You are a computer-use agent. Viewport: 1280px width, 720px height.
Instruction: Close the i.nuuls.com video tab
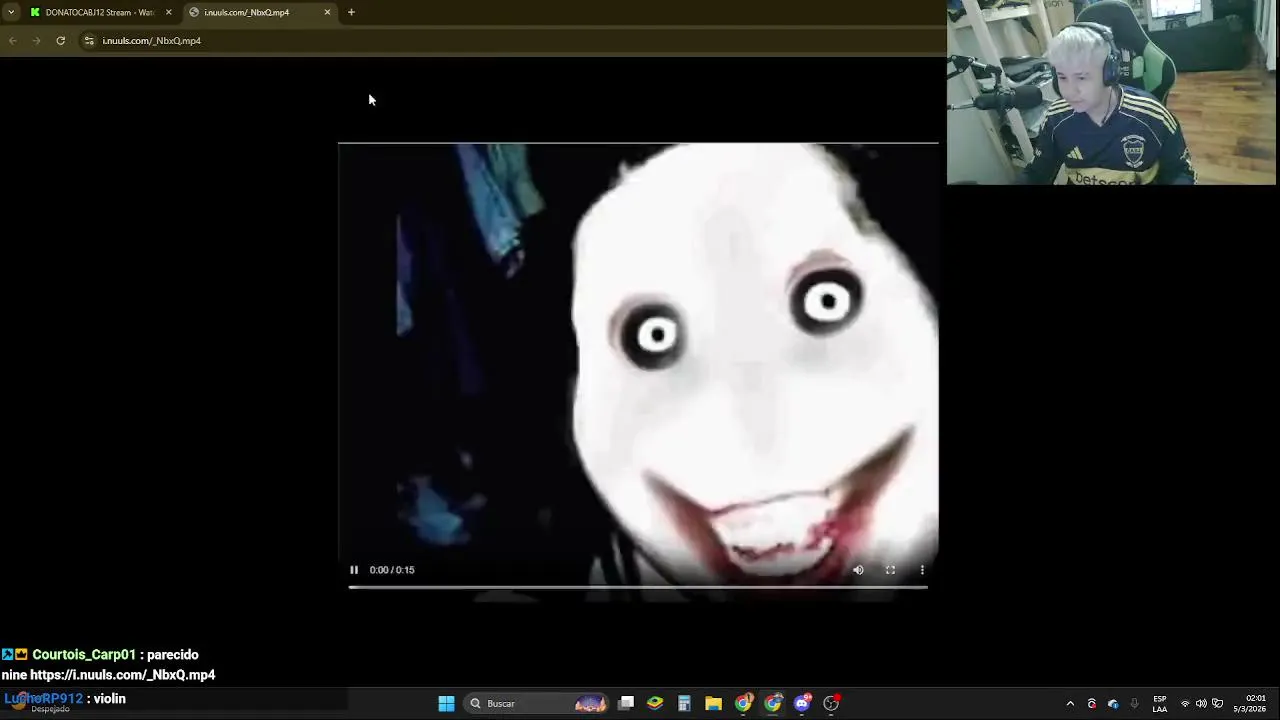pyautogui.click(x=327, y=12)
